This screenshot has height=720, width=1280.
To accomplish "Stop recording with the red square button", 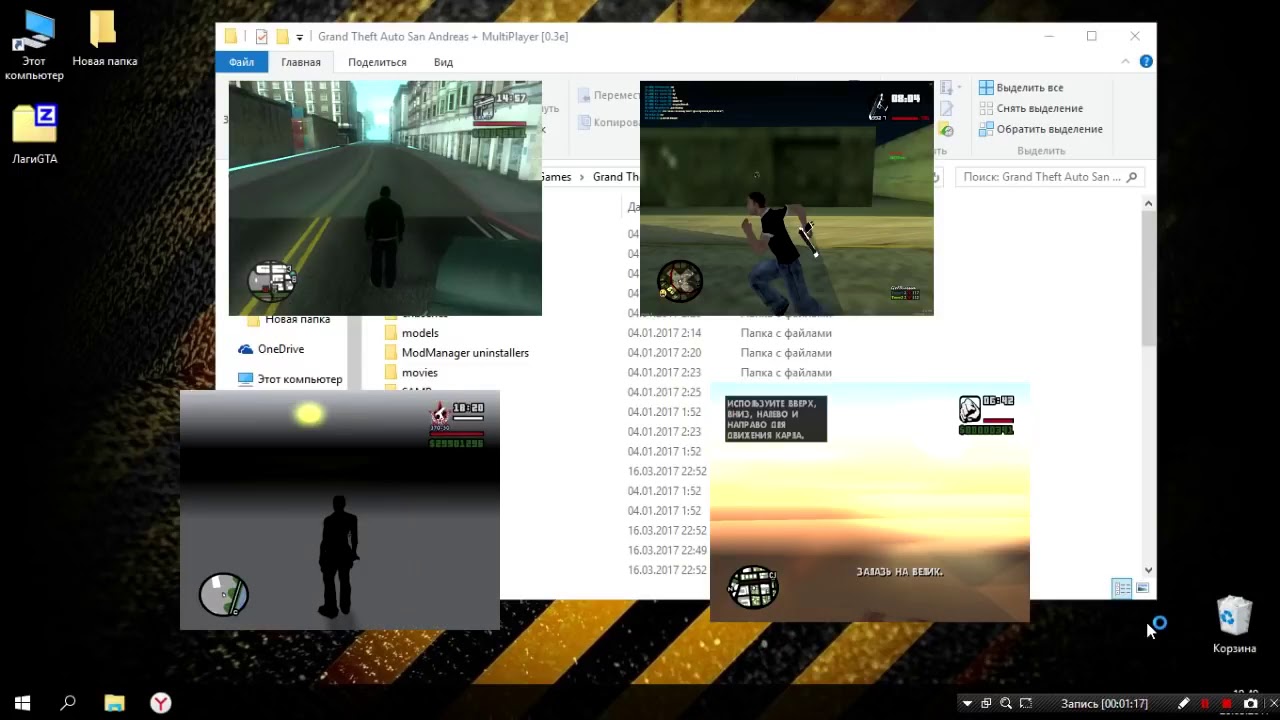I will 1227,704.
